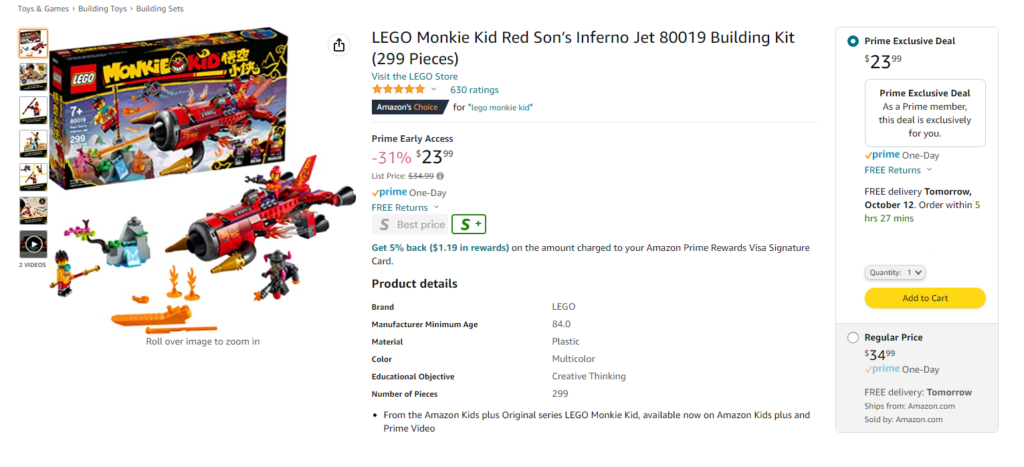Click the Prime logo under the price
Viewport: 1024px width, 467px height.
tap(389, 192)
